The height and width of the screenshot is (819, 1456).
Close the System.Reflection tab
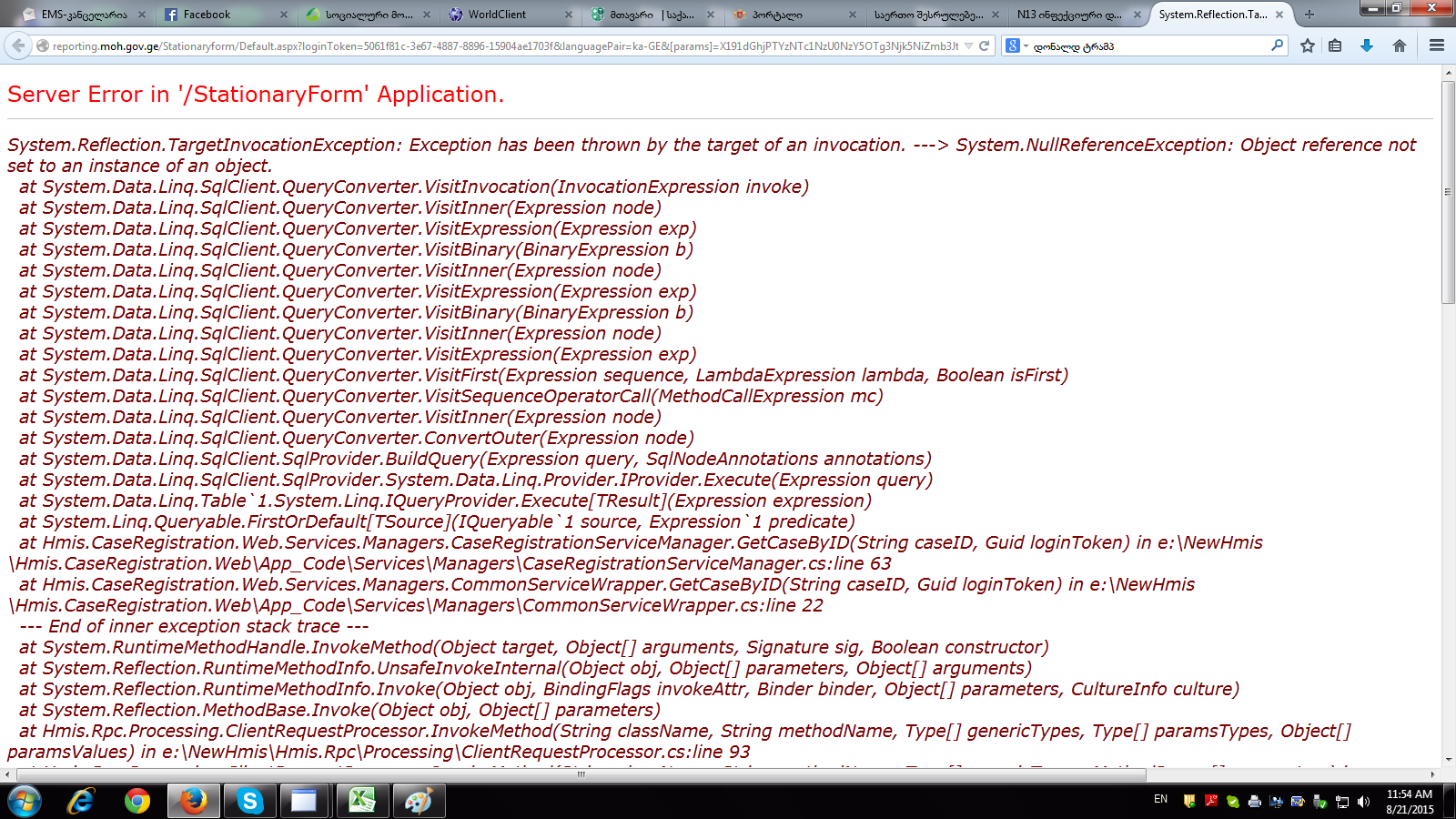click(x=1279, y=15)
